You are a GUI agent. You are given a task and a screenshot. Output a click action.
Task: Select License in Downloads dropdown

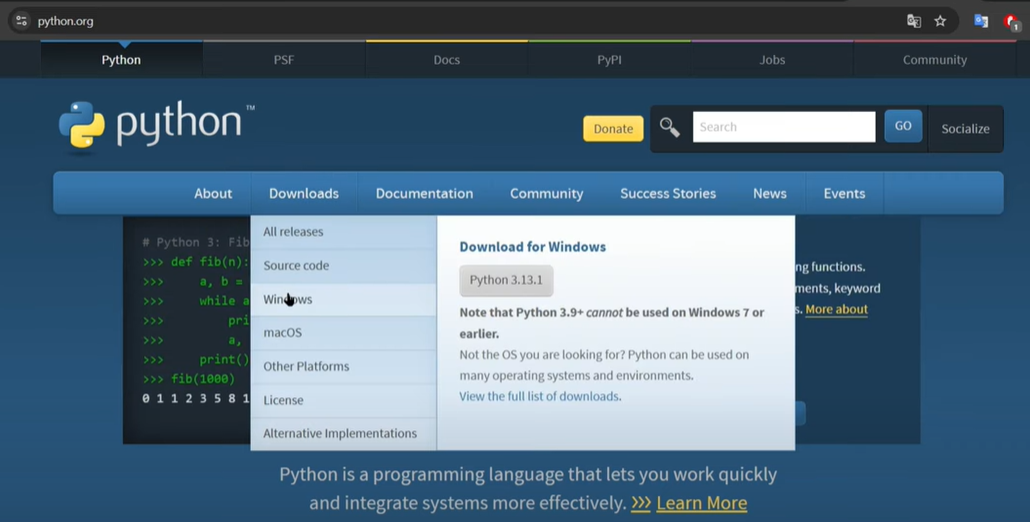[x=344, y=400]
